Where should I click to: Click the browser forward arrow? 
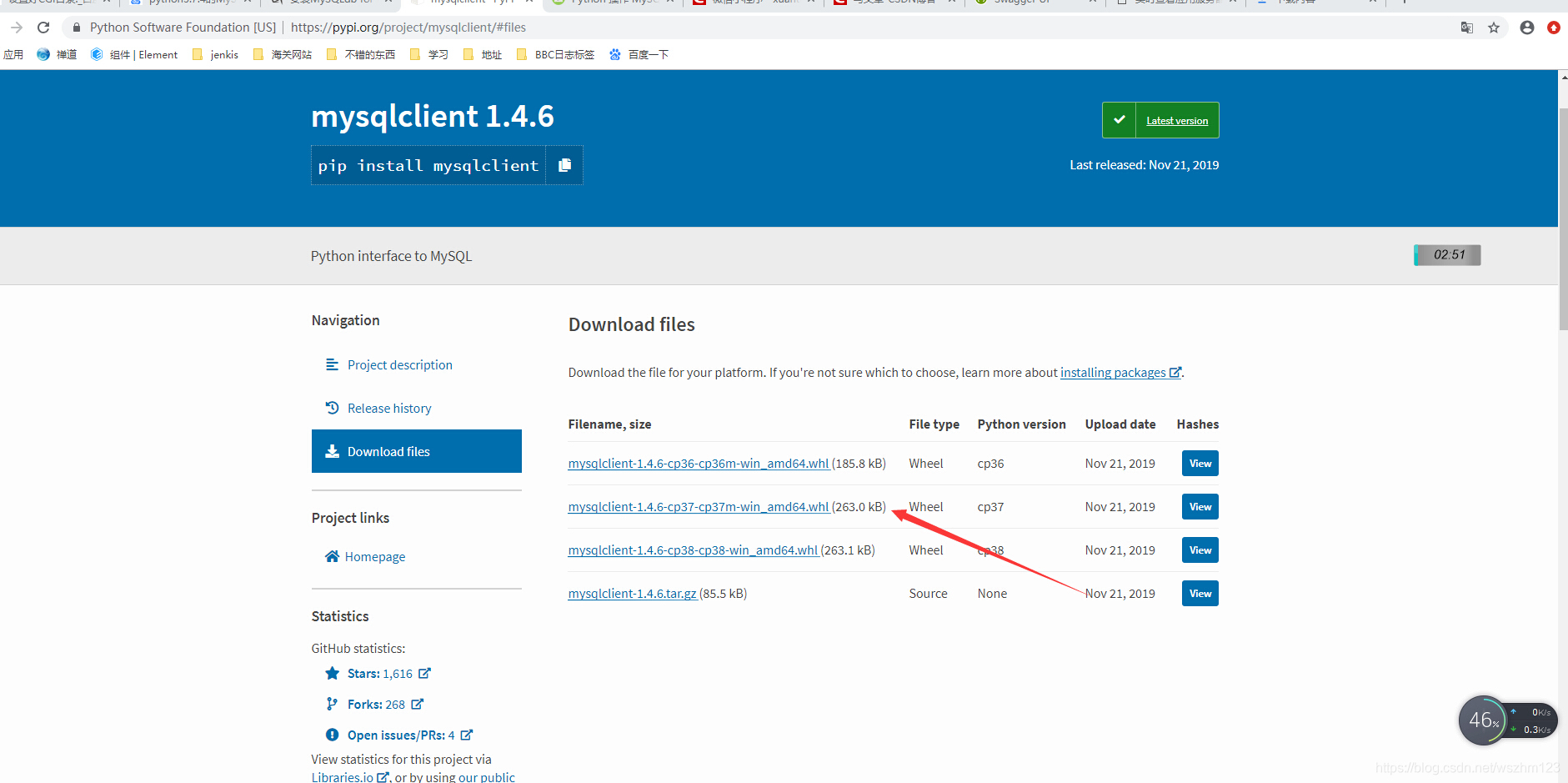tap(17, 28)
